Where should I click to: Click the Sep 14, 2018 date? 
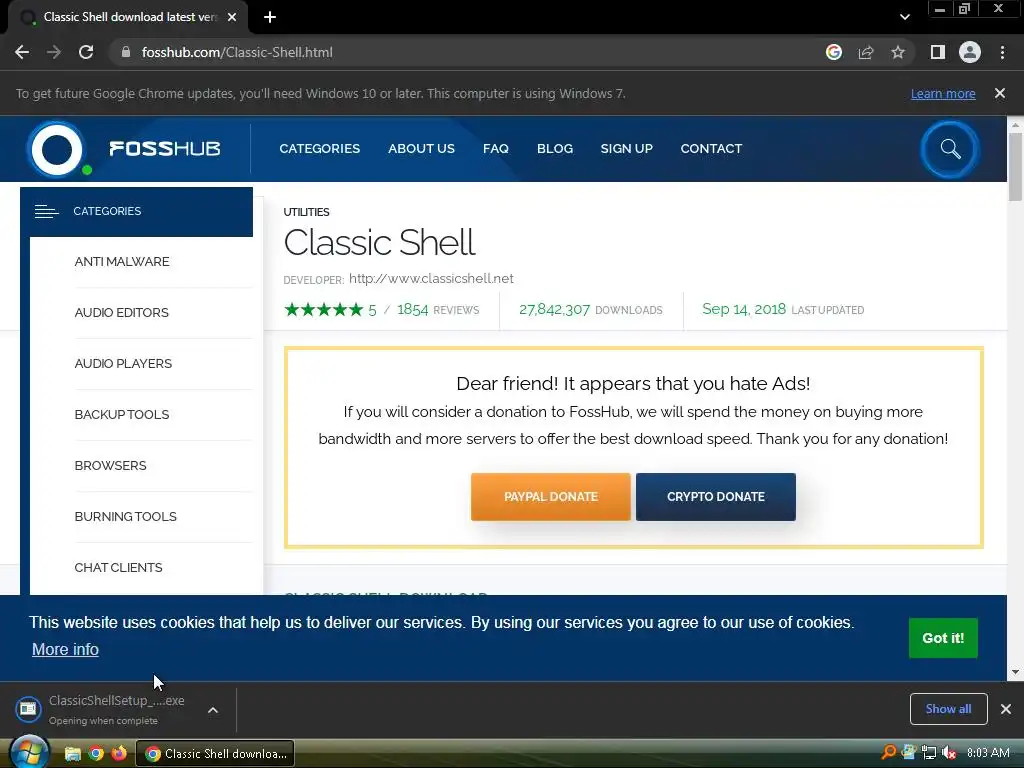click(x=744, y=309)
